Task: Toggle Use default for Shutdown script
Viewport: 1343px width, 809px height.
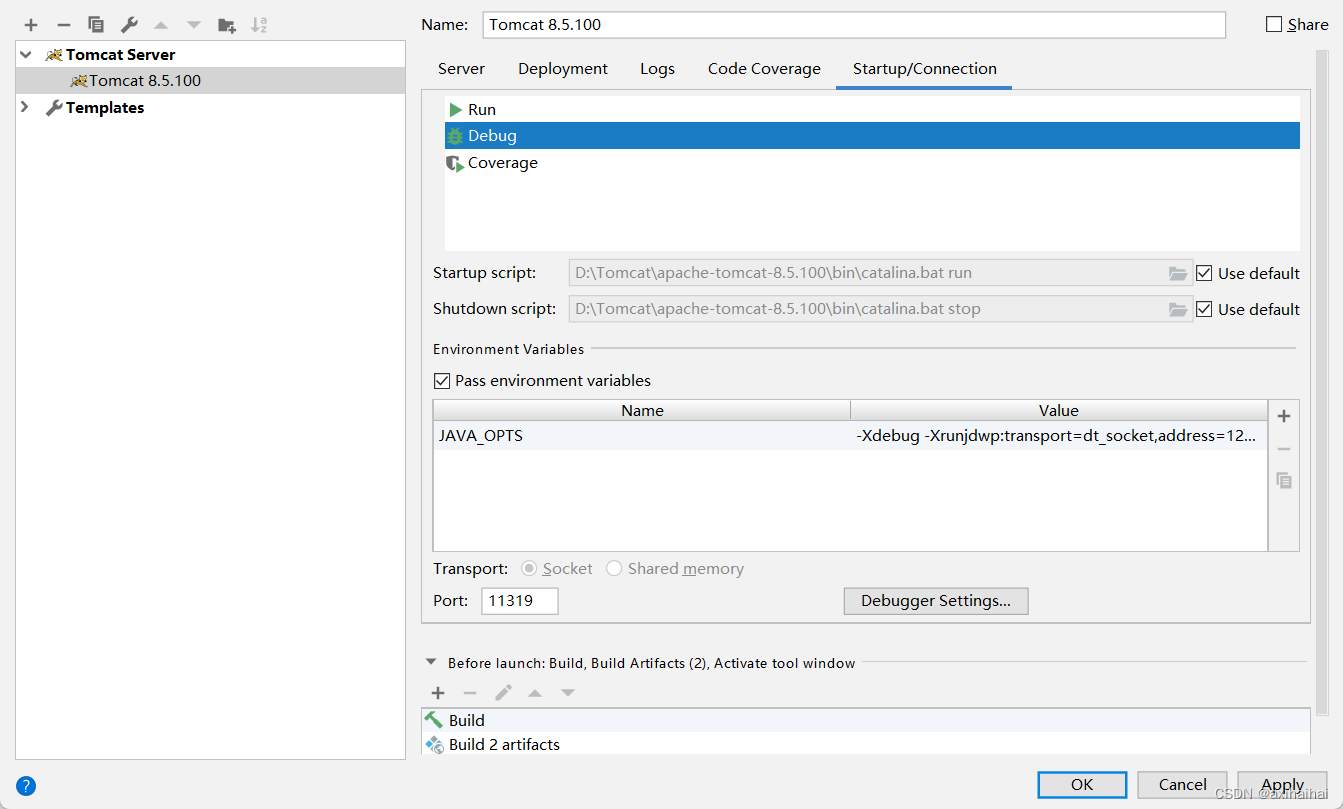Action: click(1204, 309)
